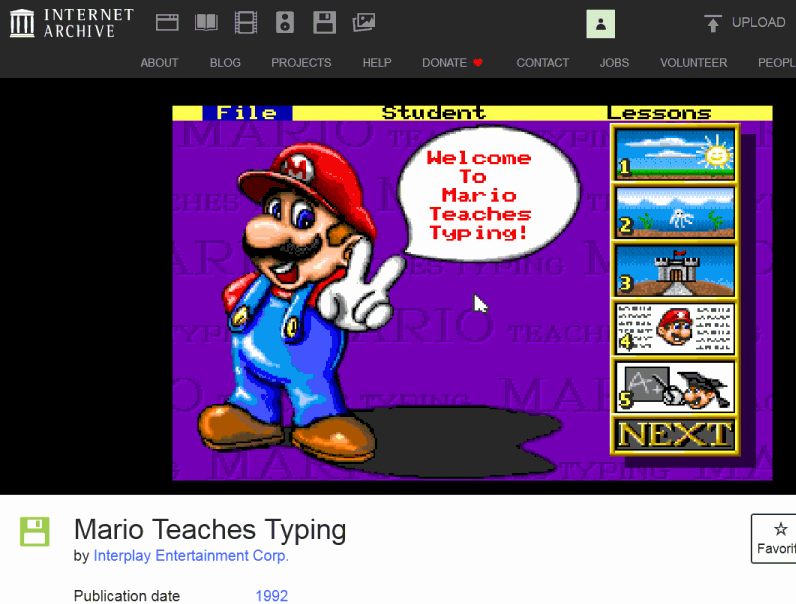Click the Upload arrow icon
Viewport: 796px width, 604px height.
click(x=713, y=23)
